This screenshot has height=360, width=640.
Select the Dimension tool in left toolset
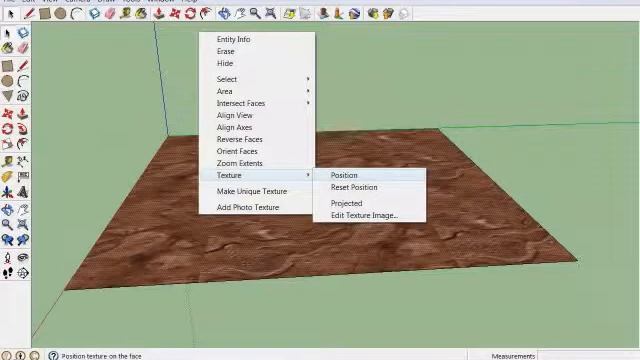(23, 161)
